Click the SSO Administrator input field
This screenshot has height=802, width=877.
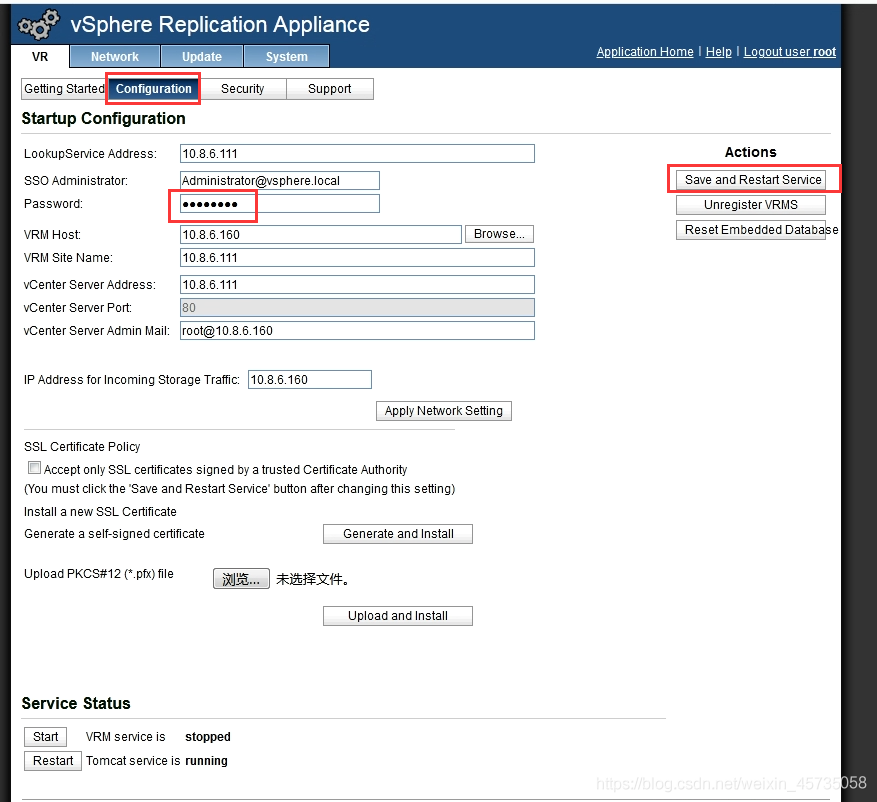coord(280,181)
